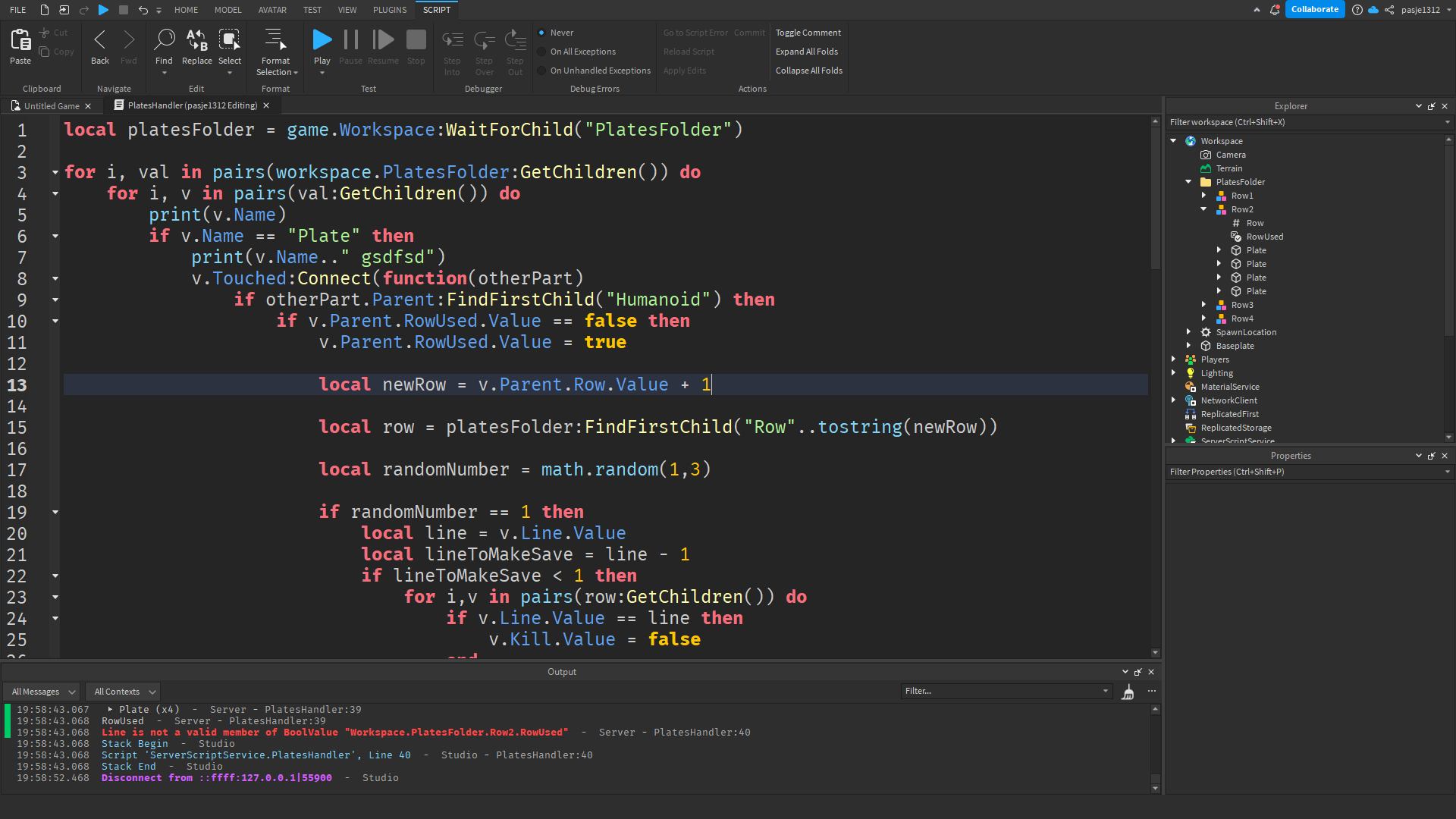Image resolution: width=1456 pixels, height=819 pixels.
Task: Expand the Players service node
Action: pyautogui.click(x=1173, y=359)
